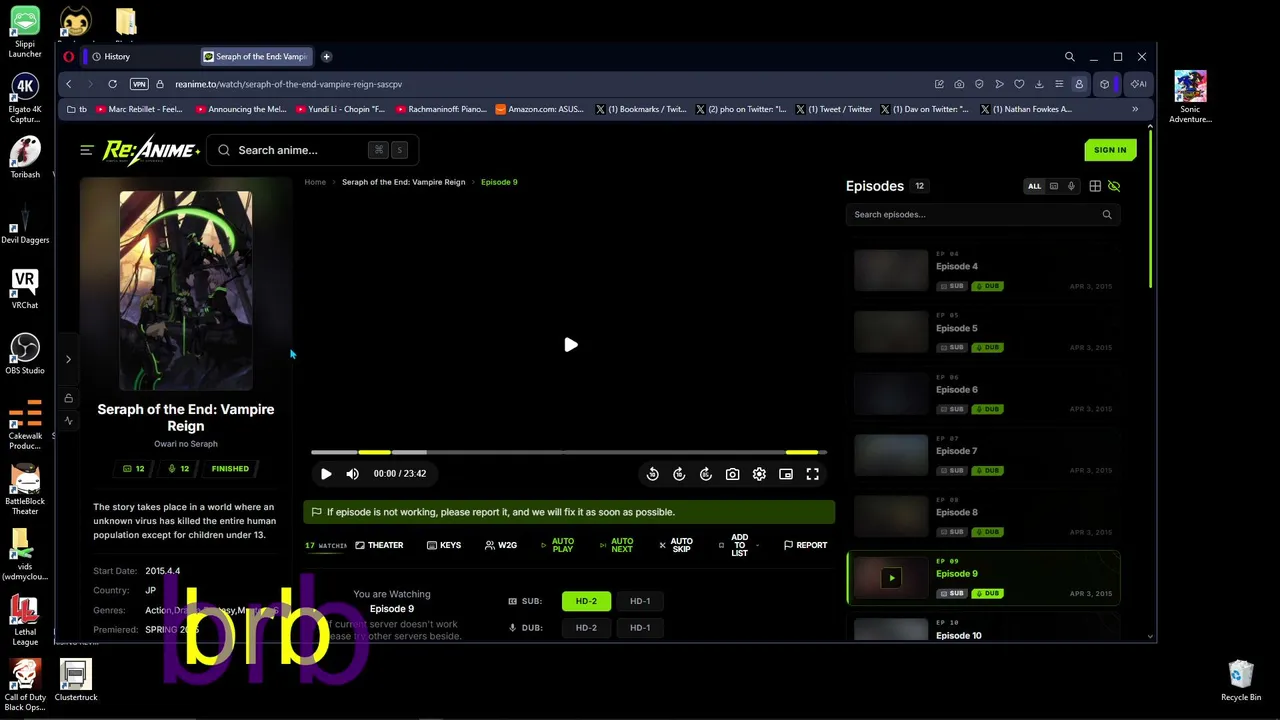
Task: Expand the Add to List dropdown
Action: (738, 545)
